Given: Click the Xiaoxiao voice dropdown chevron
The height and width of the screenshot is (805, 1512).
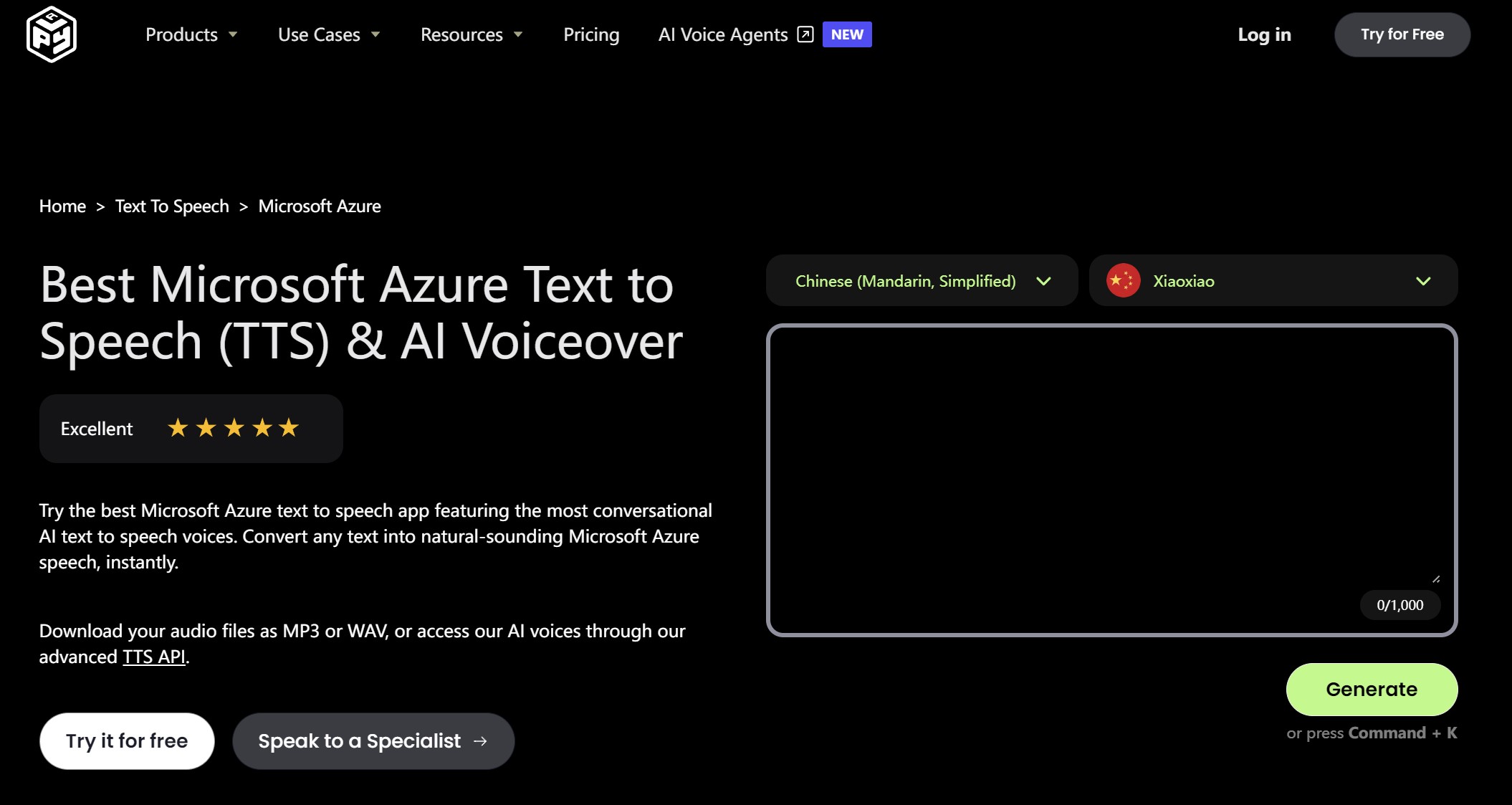Looking at the screenshot, I should coord(1424,281).
